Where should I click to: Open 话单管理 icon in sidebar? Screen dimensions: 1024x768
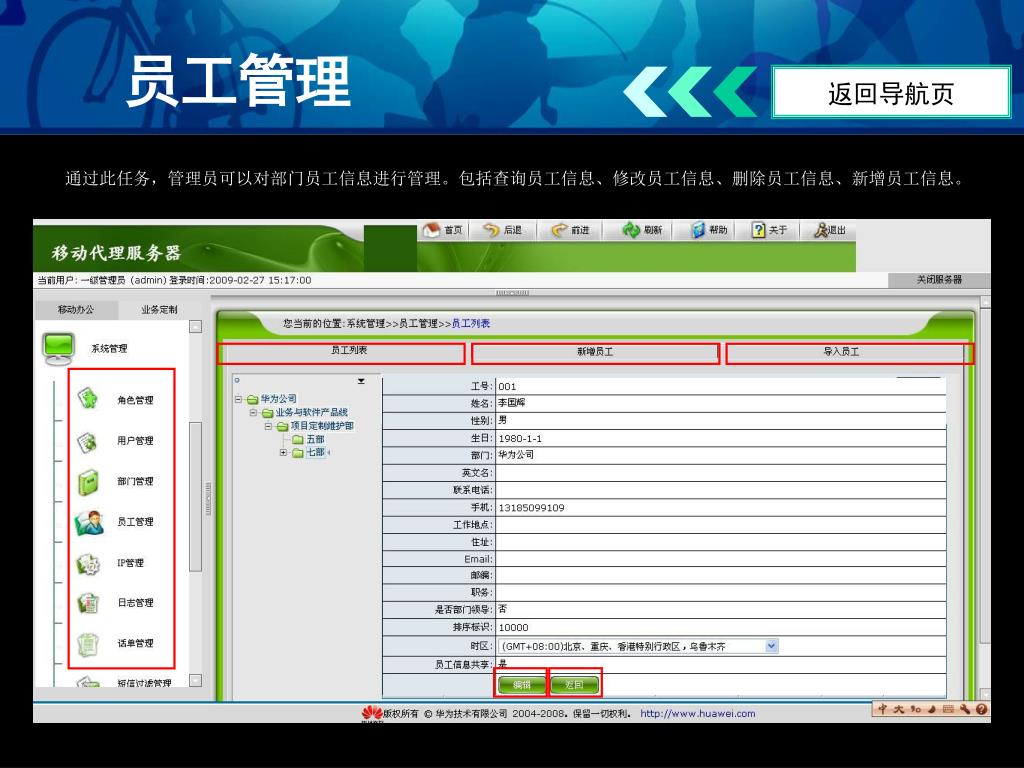[x=88, y=645]
